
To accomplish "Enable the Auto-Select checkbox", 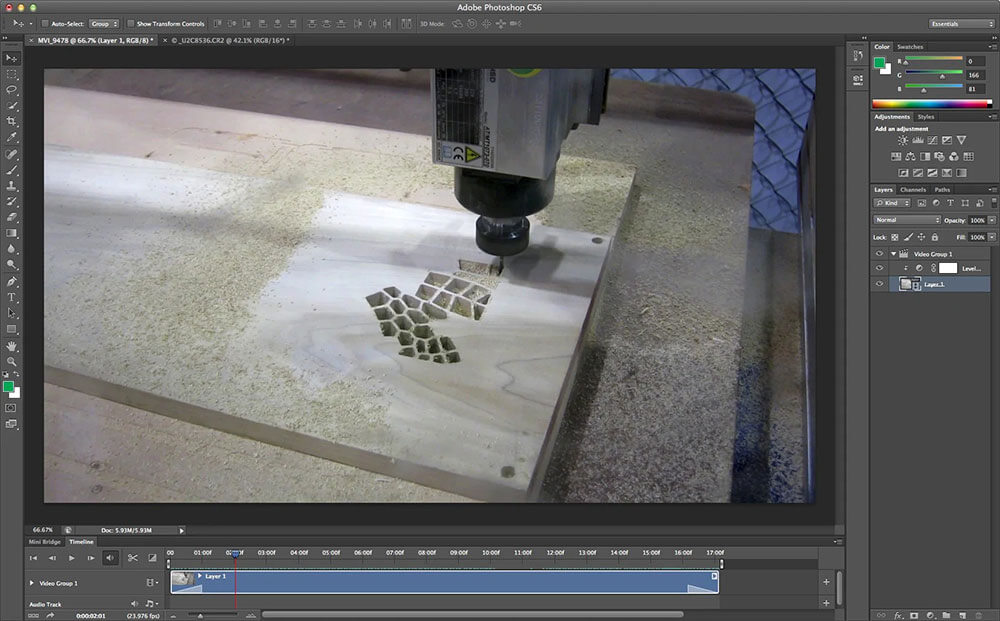I will click(45, 24).
